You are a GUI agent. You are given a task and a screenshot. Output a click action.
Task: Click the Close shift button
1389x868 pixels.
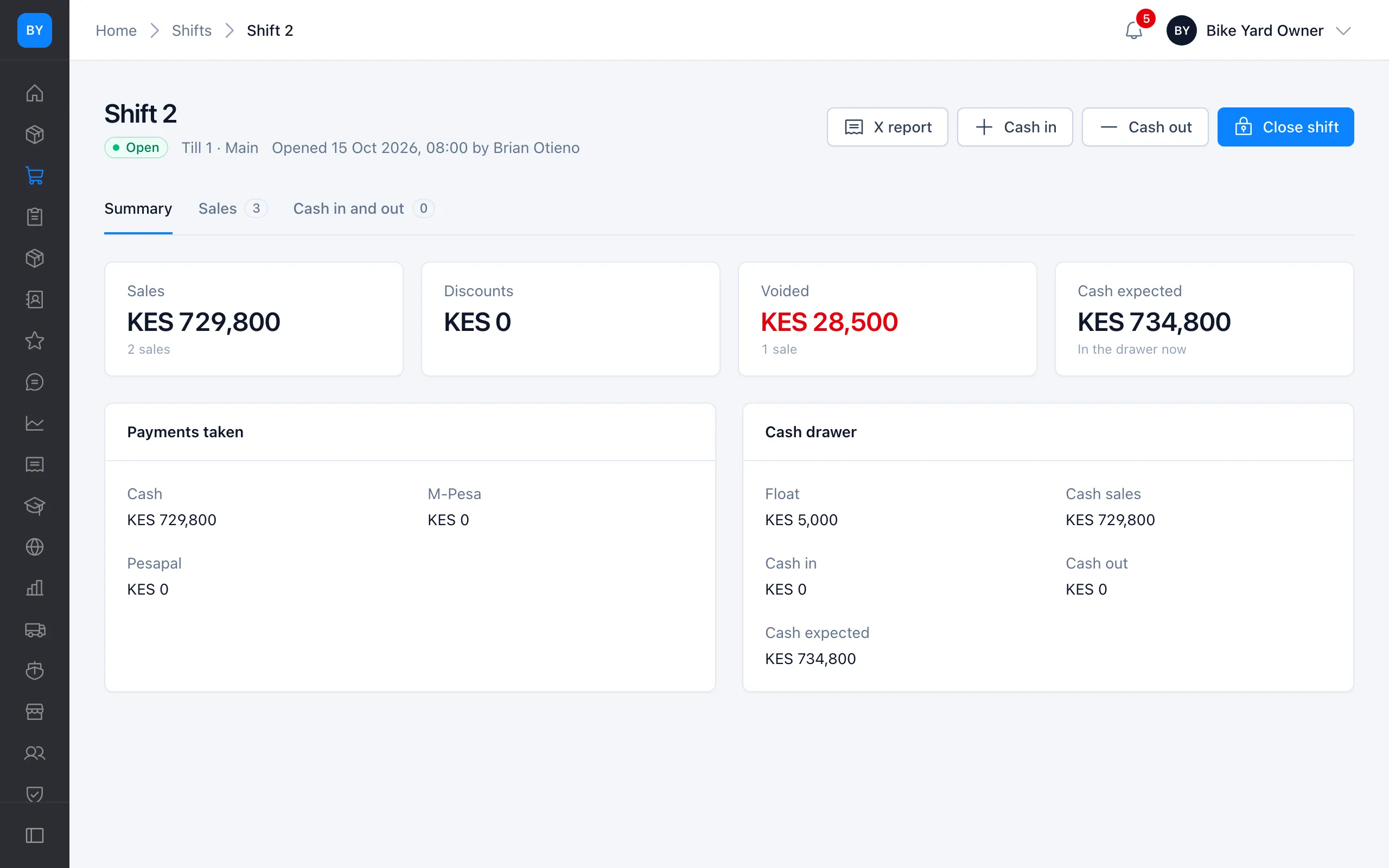1286,127
